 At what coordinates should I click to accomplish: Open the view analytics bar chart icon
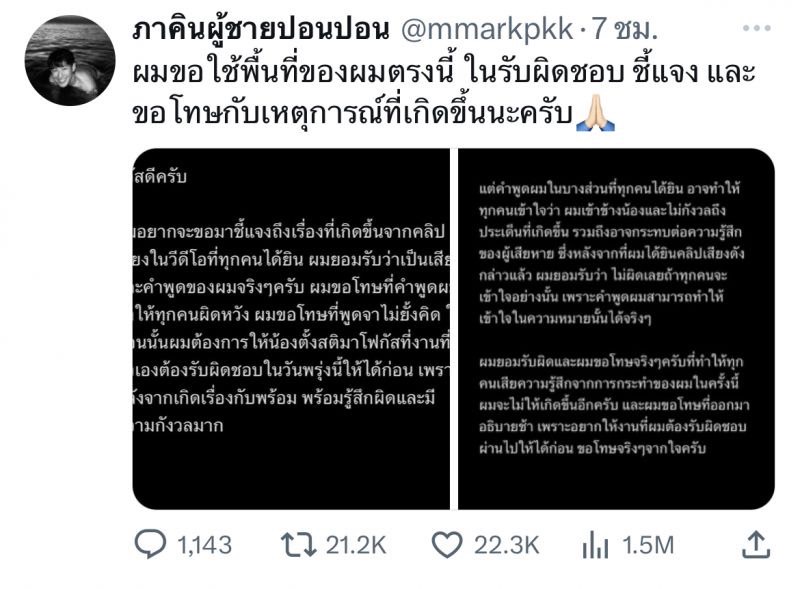point(595,545)
